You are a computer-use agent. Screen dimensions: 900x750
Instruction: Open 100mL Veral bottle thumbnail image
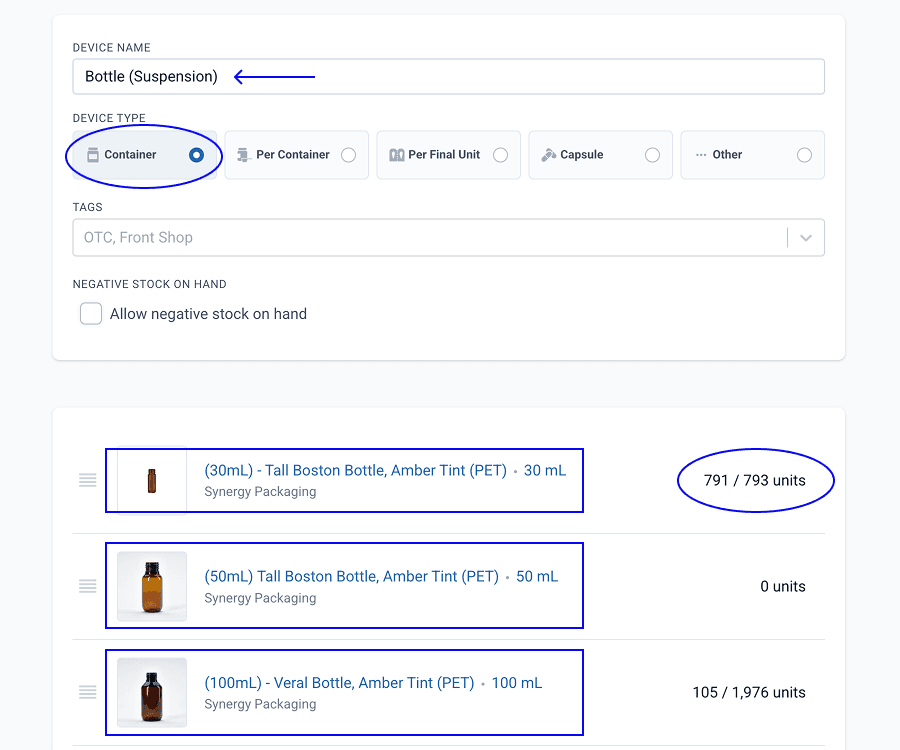(x=152, y=692)
